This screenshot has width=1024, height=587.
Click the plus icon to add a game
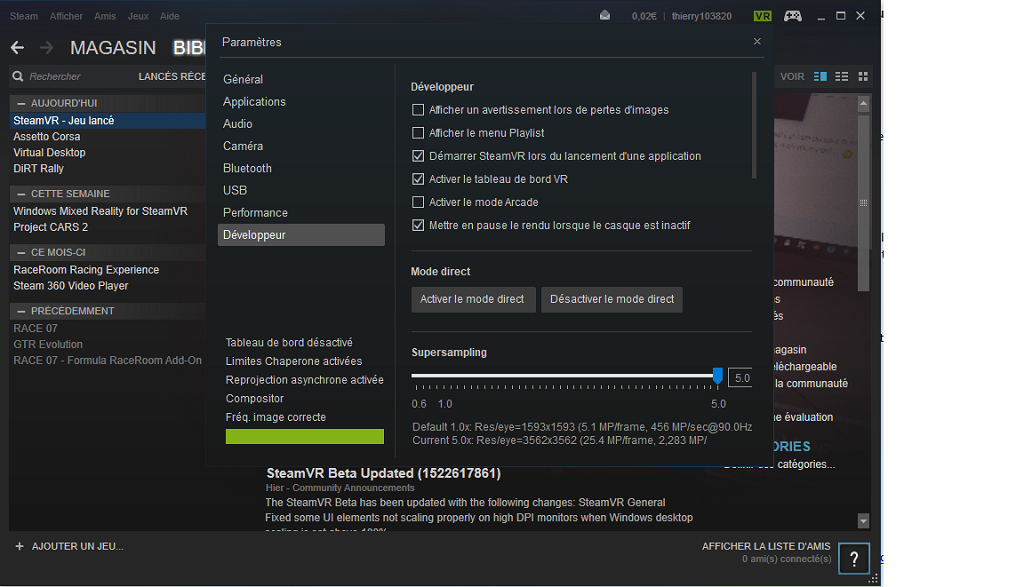19,546
